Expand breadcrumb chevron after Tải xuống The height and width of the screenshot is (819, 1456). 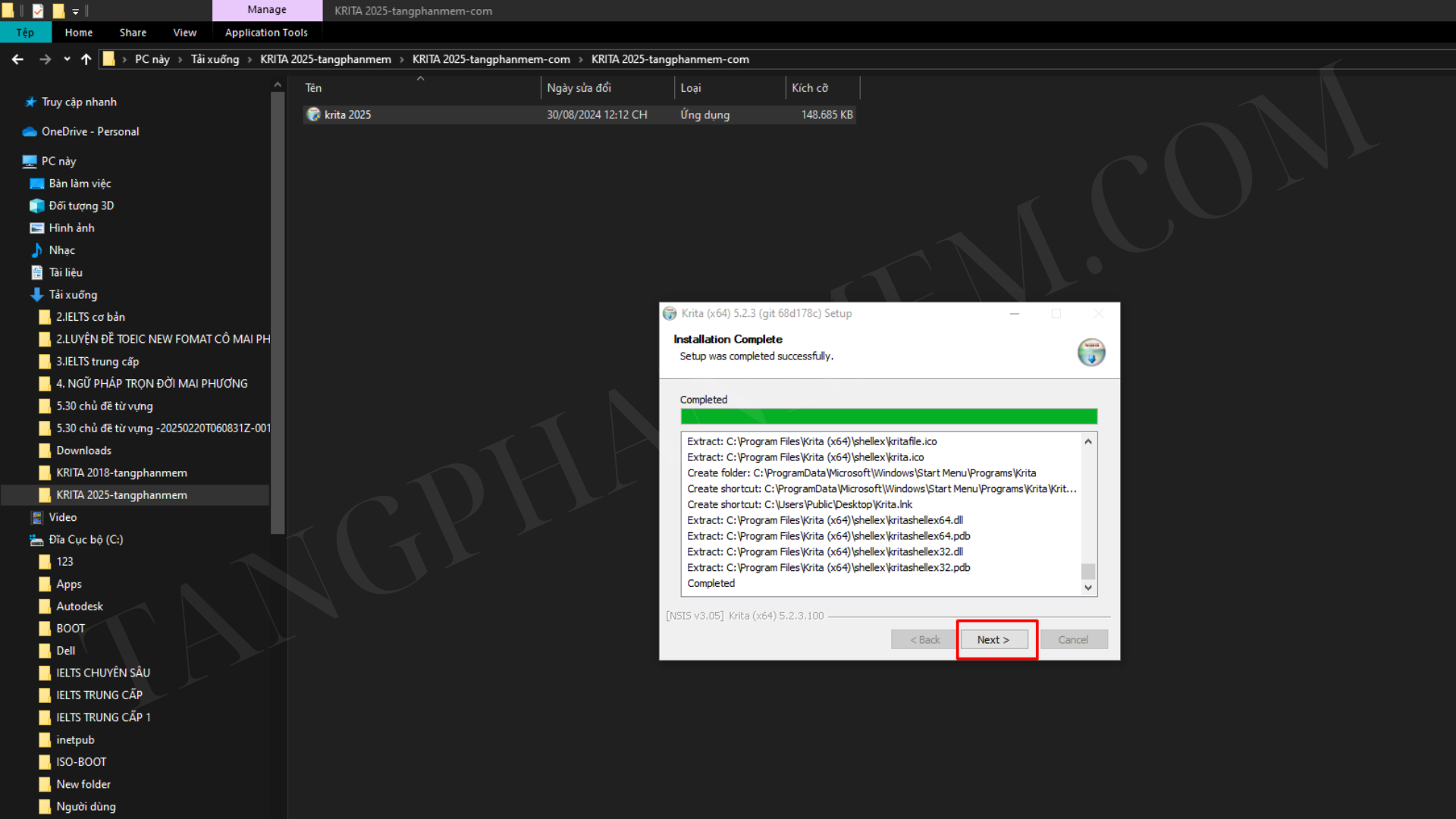249,59
